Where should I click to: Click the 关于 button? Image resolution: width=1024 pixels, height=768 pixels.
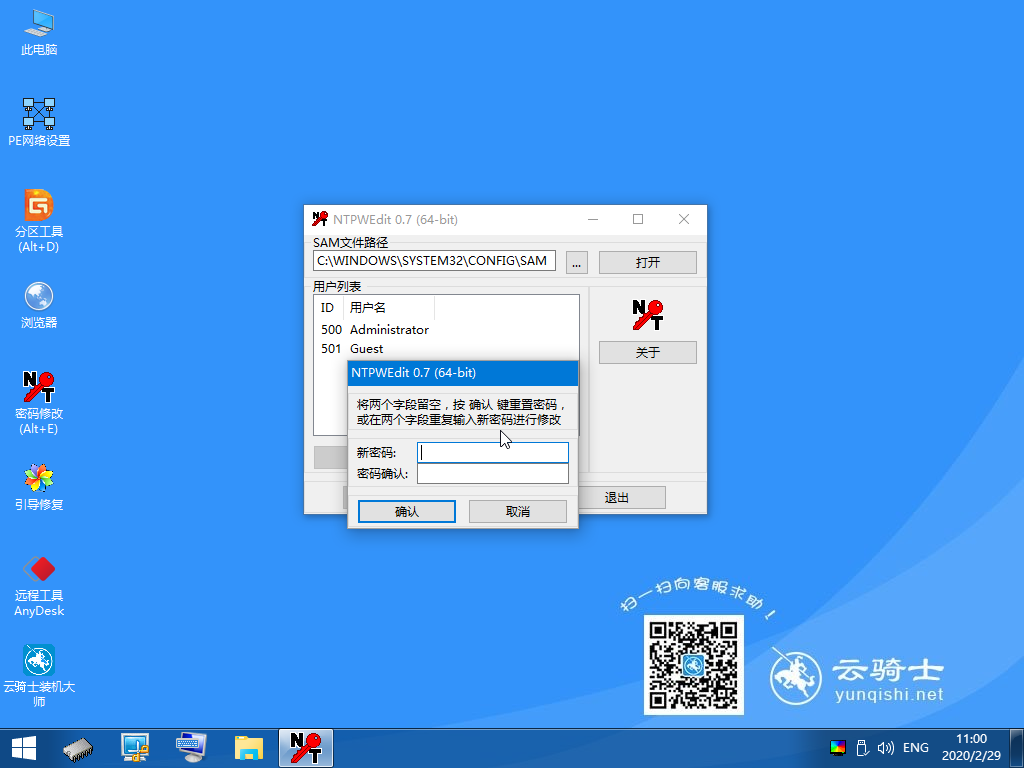(648, 353)
